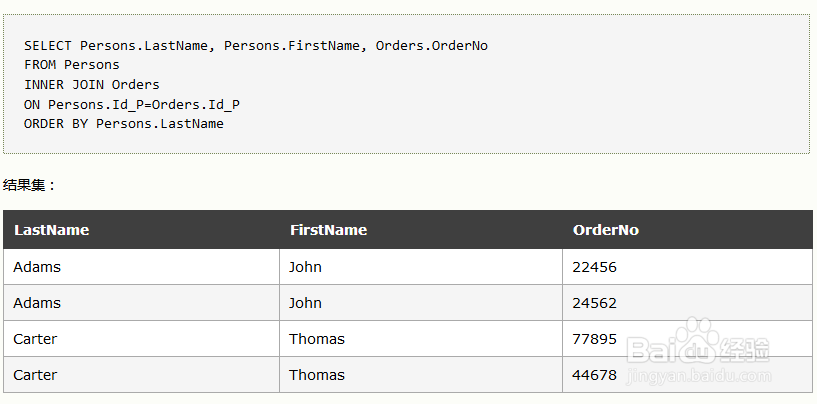Select order number 77895 cell
Screen dimensions: 817x404
tap(688, 339)
